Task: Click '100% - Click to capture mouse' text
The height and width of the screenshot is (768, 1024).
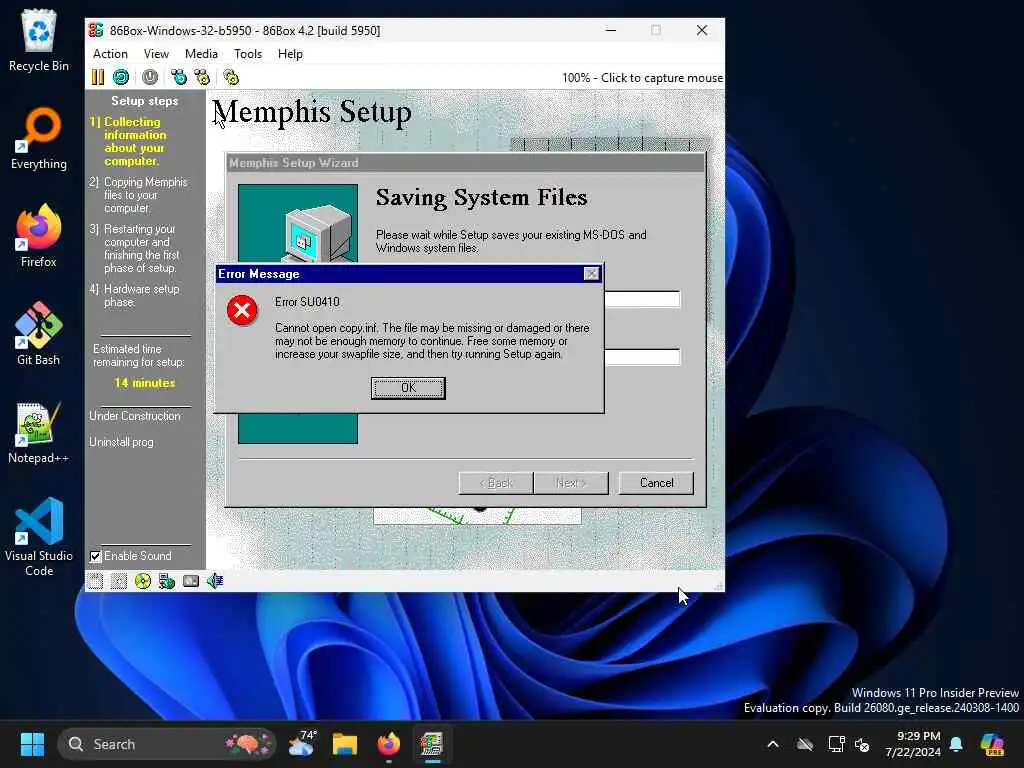Action: [643, 78]
